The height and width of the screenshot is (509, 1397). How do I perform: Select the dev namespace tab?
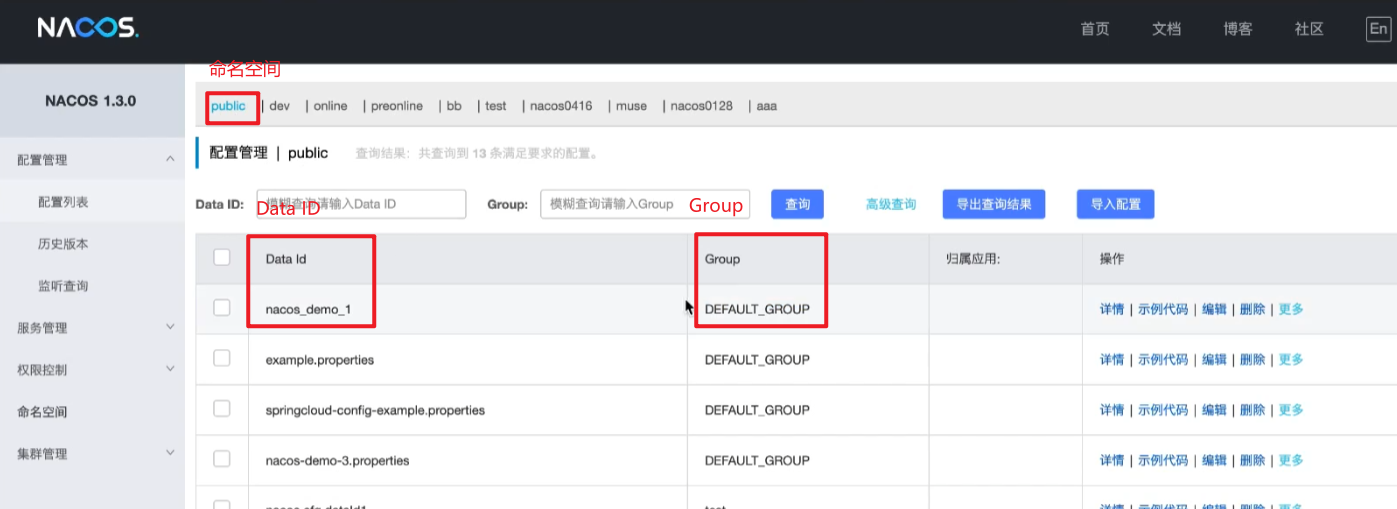(279, 106)
